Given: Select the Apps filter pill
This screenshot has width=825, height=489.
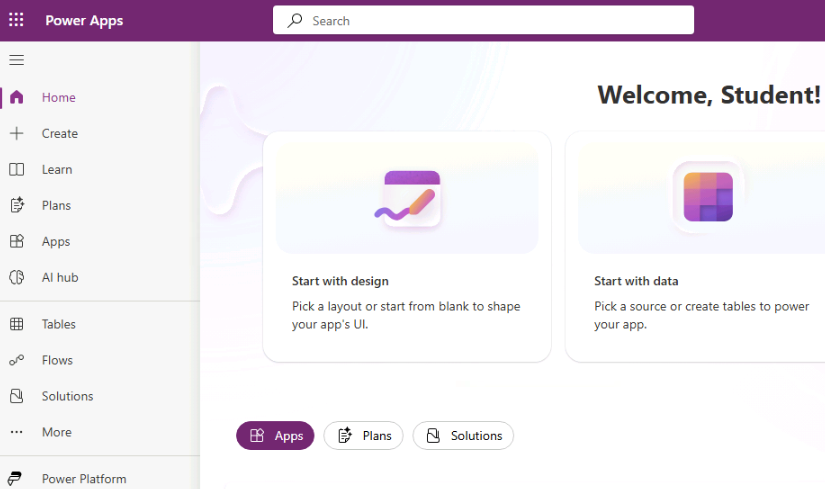Looking at the screenshot, I should [275, 435].
